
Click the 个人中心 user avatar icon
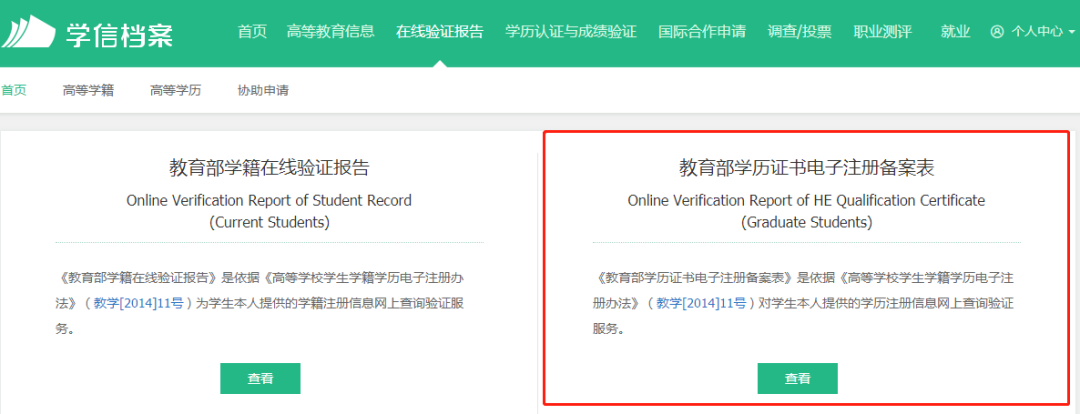click(997, 32)
